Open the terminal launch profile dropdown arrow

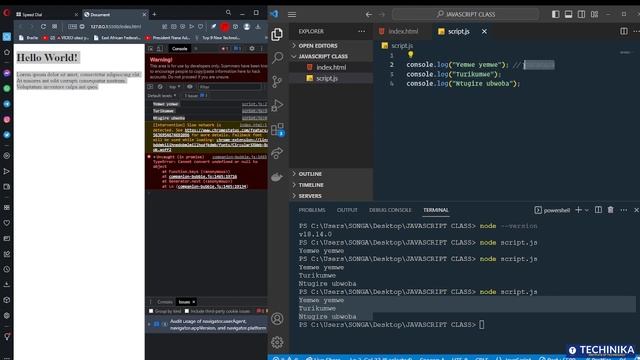[x=587, y=210]
